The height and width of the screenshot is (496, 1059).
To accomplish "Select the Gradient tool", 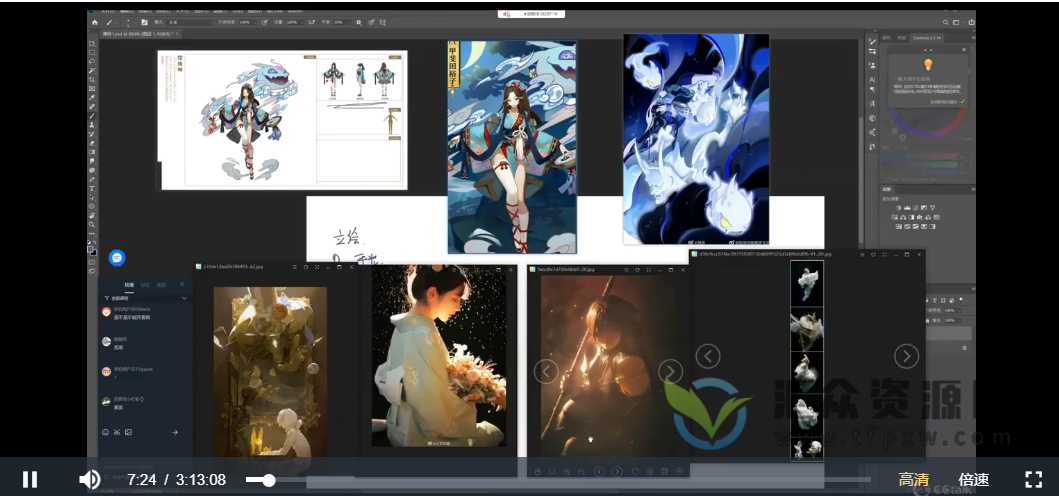I will click(x=93, y=152).
